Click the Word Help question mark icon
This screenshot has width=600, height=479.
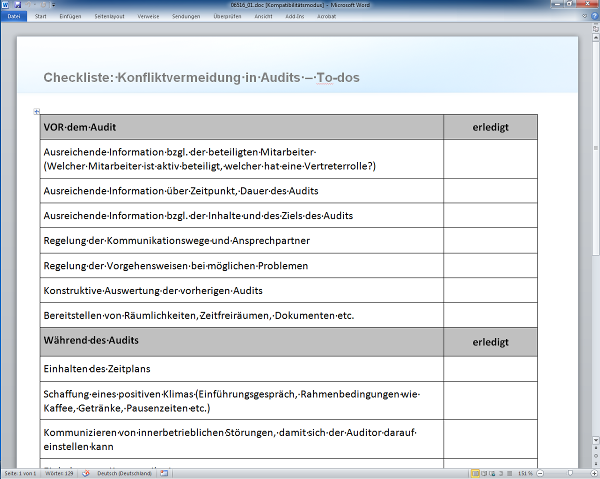click(593, 17)
